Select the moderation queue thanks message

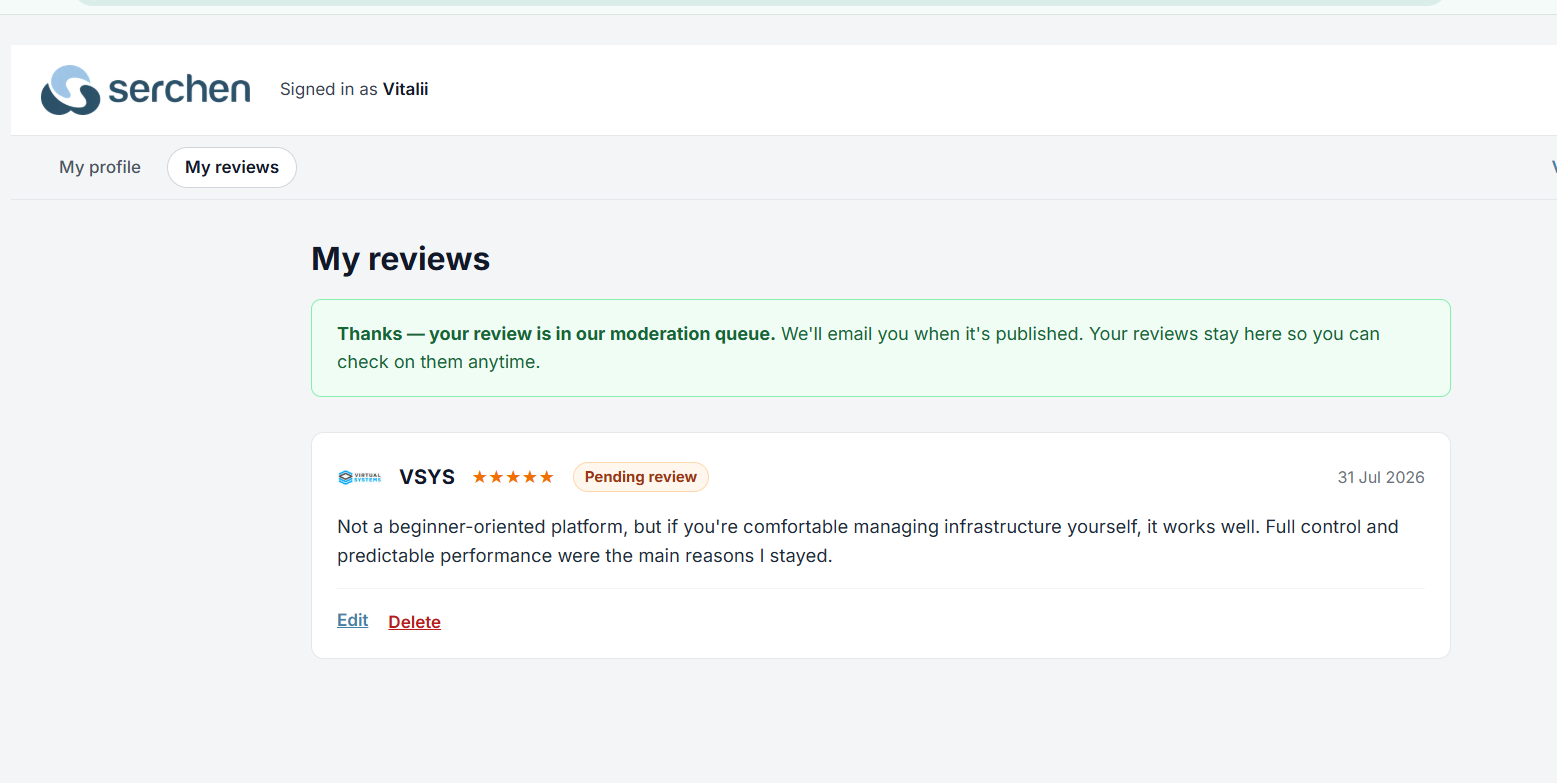(x=880, y=348)
